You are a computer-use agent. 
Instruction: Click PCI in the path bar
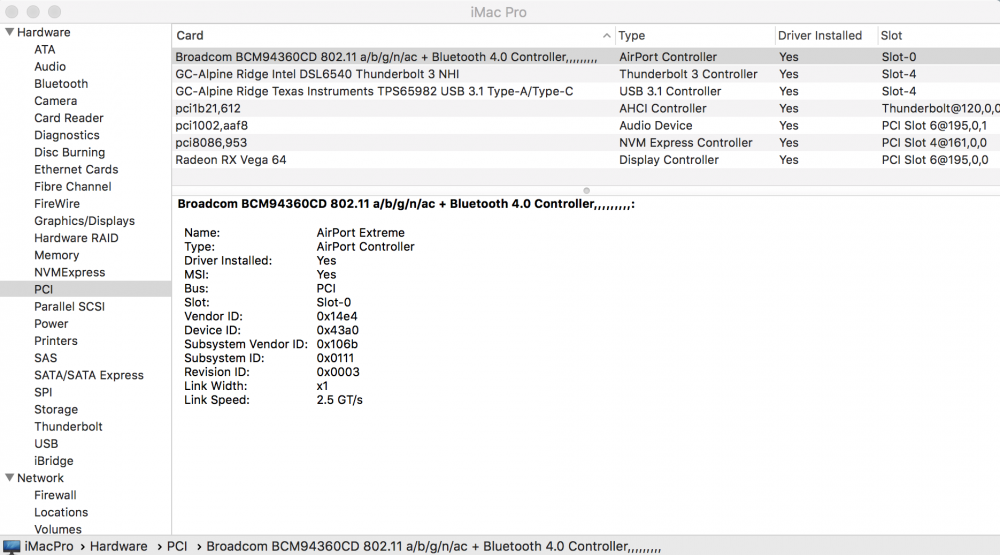click(x=177, y=547)
